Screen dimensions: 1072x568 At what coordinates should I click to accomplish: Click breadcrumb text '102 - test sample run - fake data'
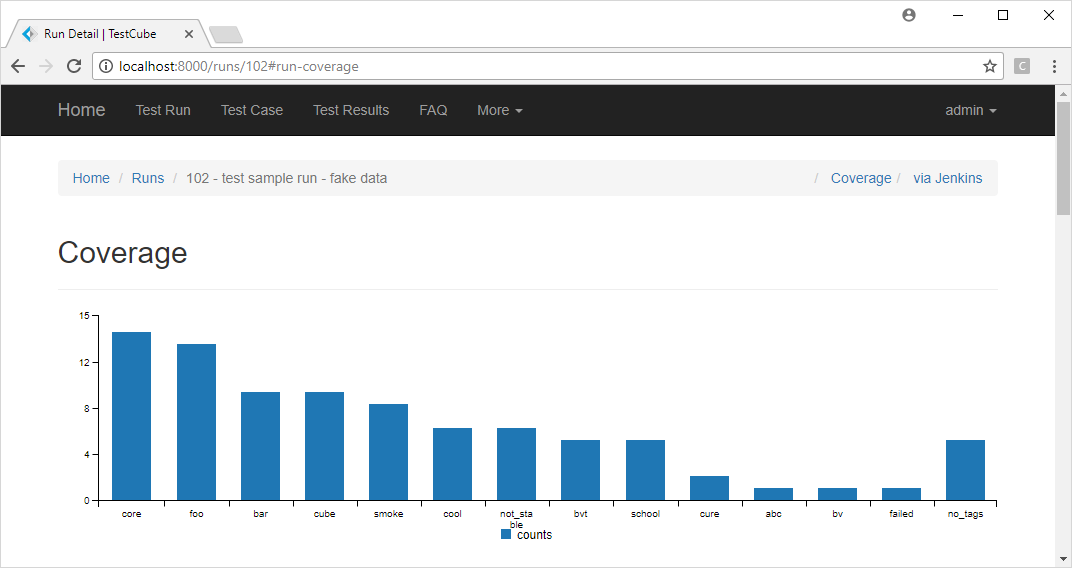click(286, 178)
